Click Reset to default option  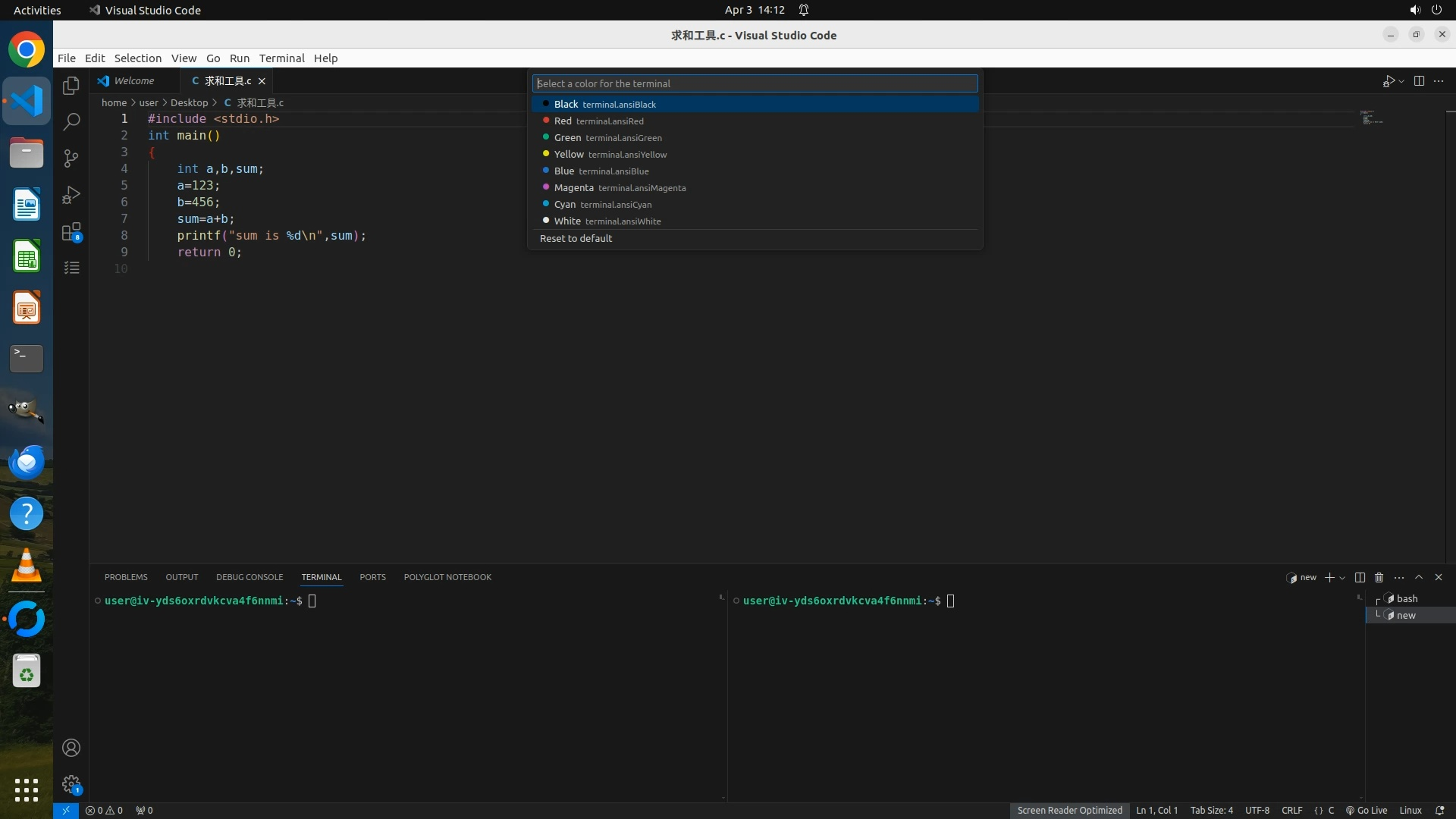(x=576, y=238)
